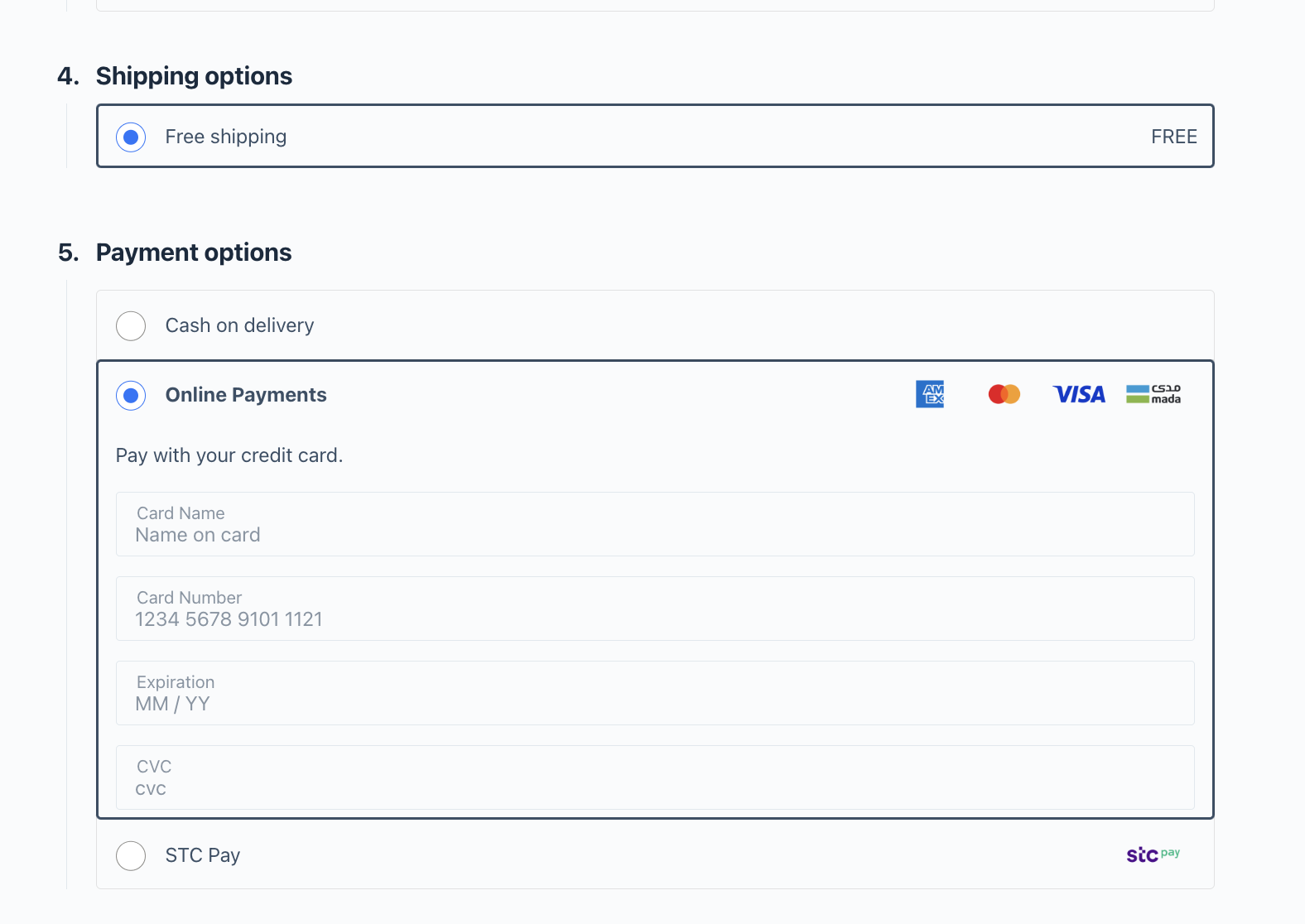This screenshot has width=1305, height=924.
Task: Click the 'Online Payments' label text
Action: click(x=246, y=395)
